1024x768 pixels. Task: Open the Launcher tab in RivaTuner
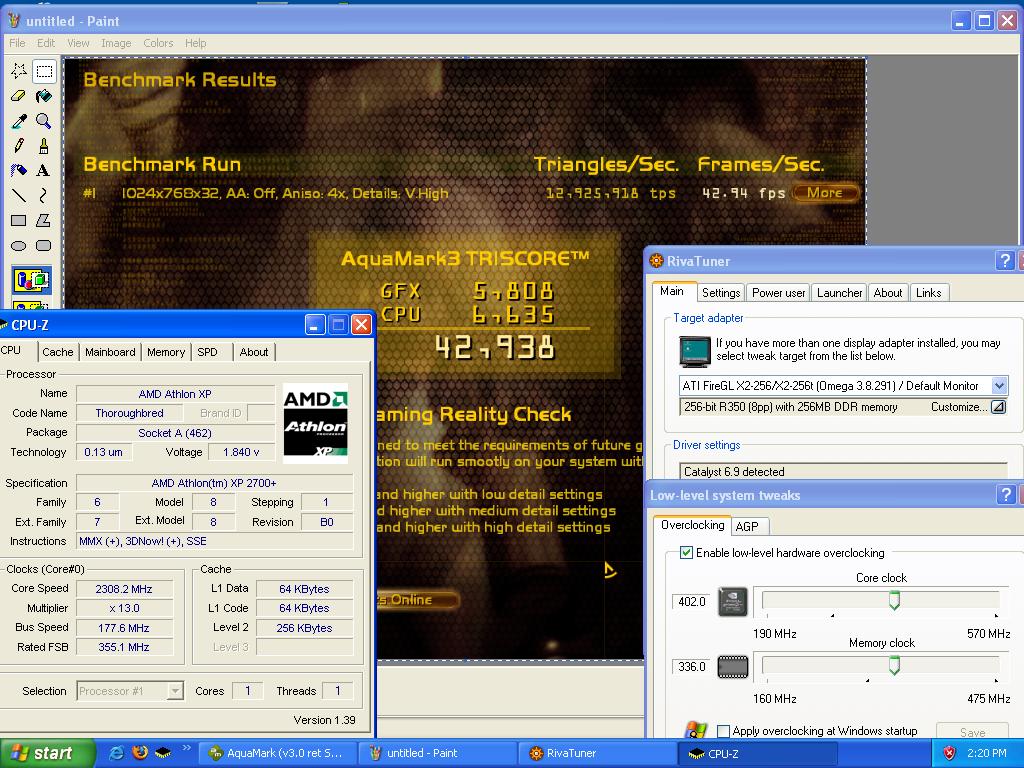[x=840, y=293]
